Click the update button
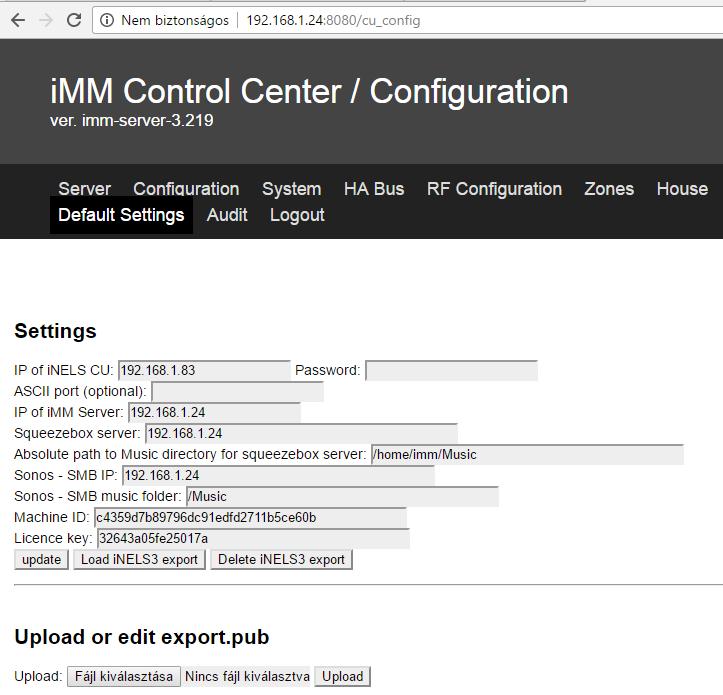The width and height of the screenshot is (723, 695). 41,559
